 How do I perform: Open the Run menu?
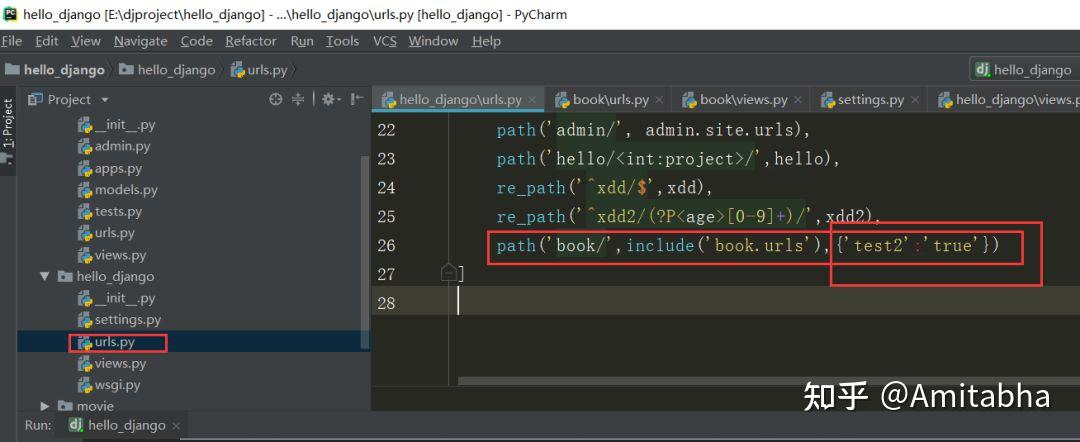[302, 41]
